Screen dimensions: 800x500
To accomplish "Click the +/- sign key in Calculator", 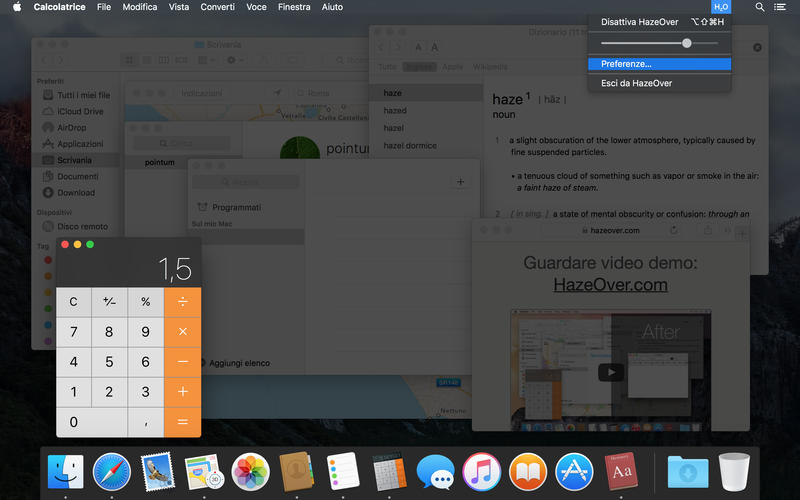I will click(109, 302).
